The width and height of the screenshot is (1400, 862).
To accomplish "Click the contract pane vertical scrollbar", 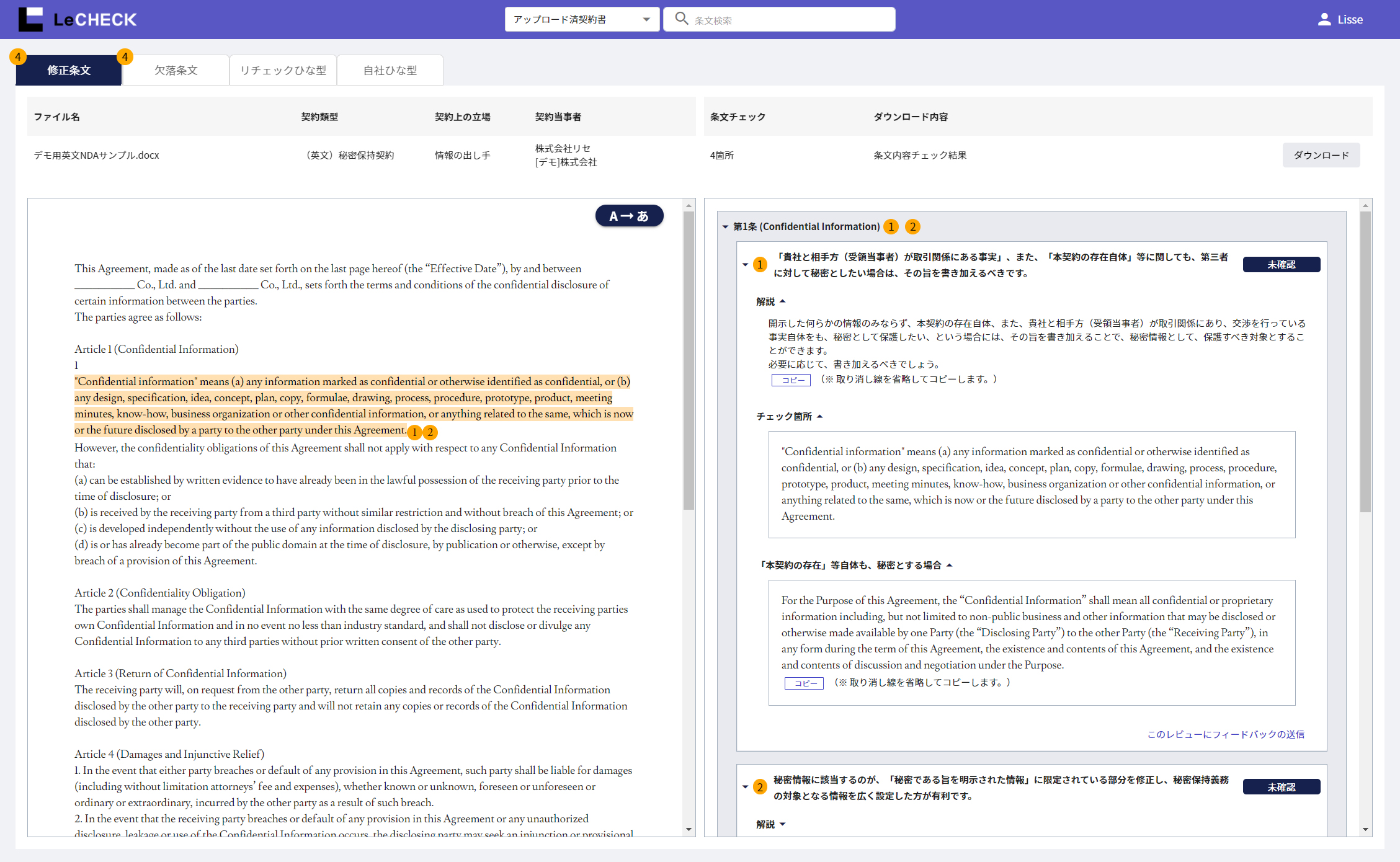I will pos(689,360).
